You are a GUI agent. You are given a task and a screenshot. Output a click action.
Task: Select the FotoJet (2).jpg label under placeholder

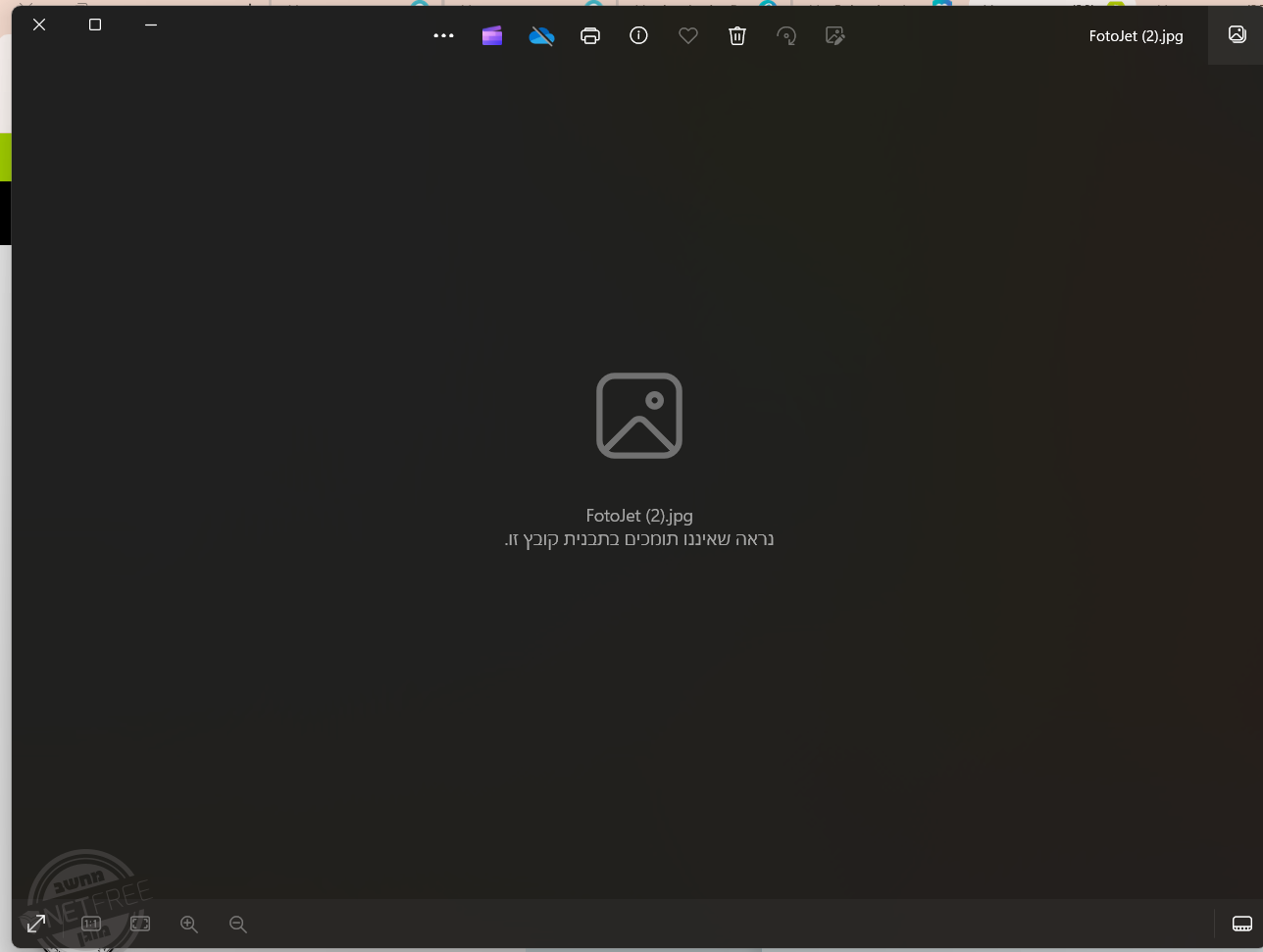639,516
